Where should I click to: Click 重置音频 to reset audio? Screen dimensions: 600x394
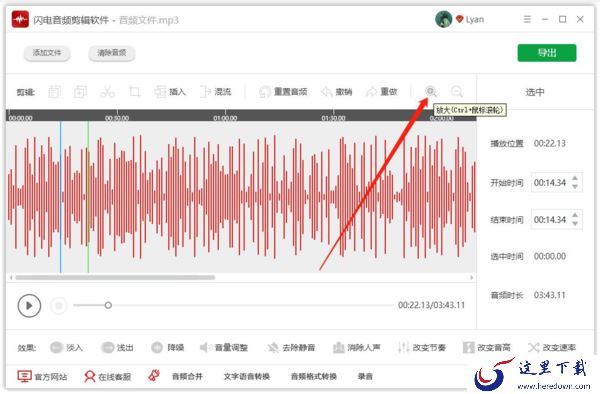[283, 92]
